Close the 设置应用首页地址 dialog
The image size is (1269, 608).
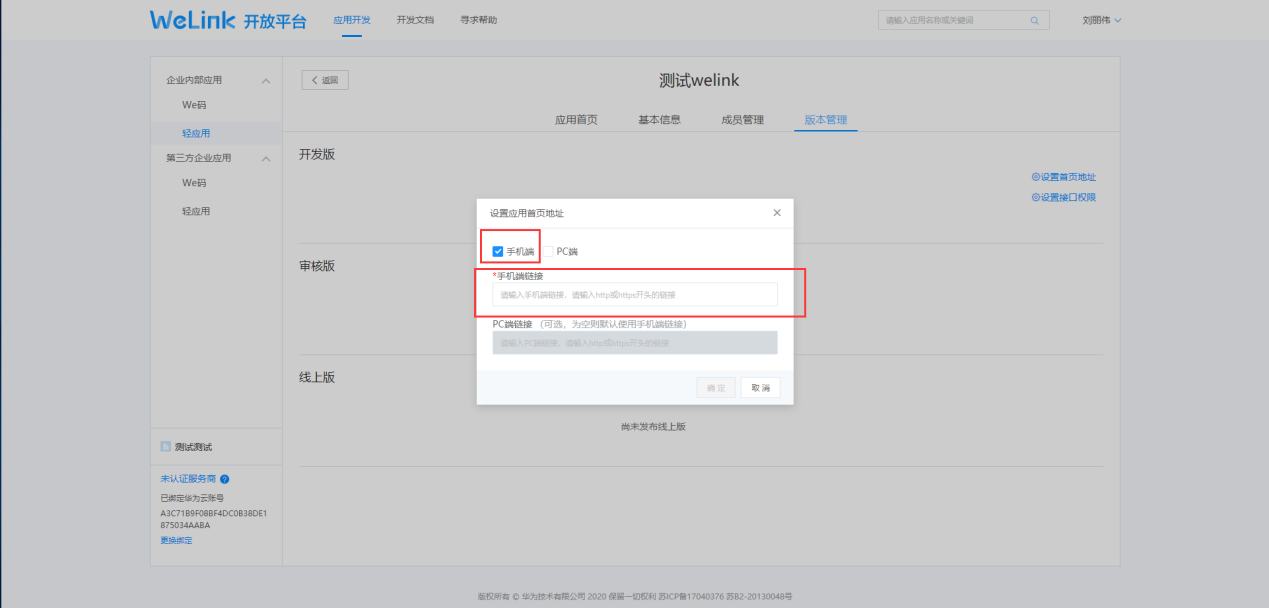(x=777, y=213)
